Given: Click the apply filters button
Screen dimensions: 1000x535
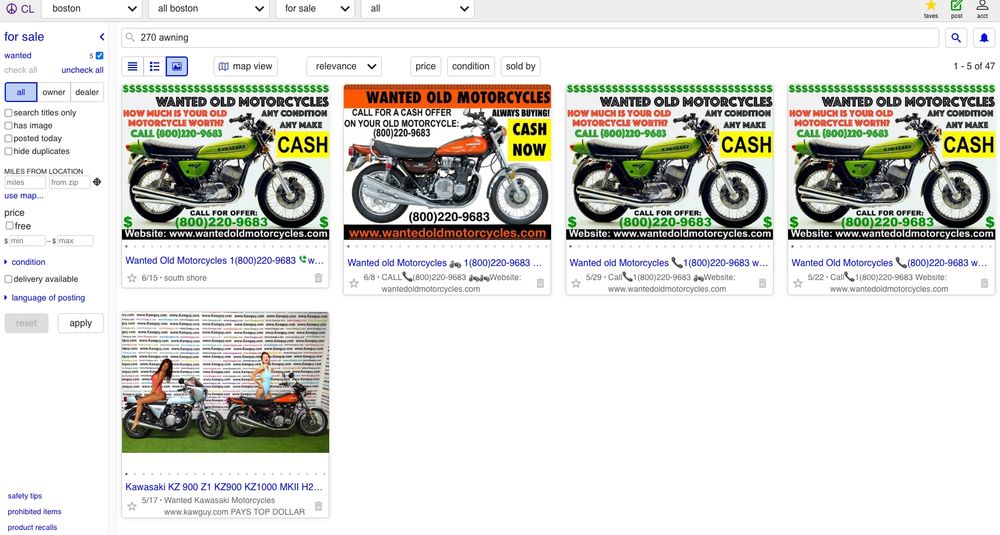Looking at the screenshot, I should tap(80, 323).
